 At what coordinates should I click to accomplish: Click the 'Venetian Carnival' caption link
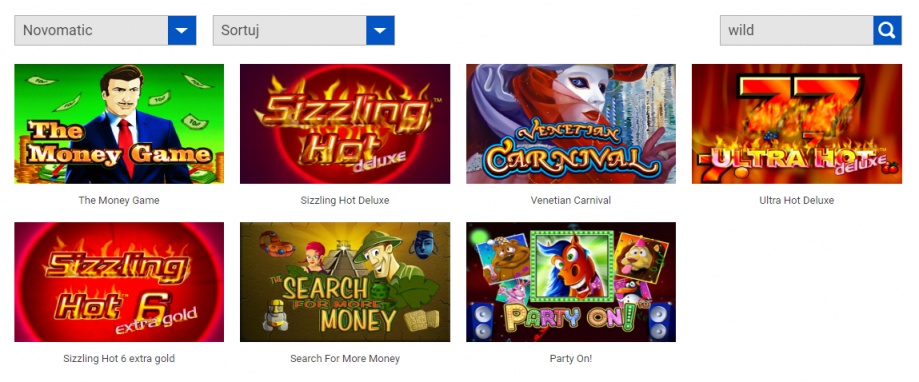click(571, 200)
